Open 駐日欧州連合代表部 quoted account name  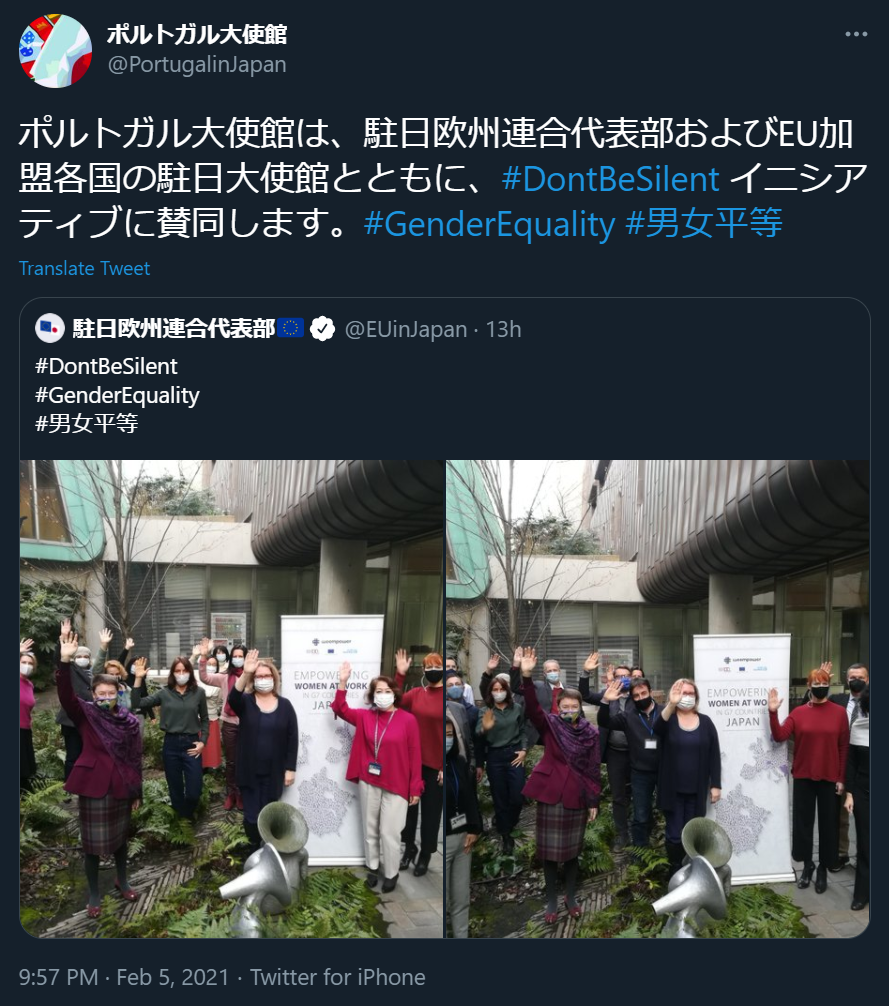coord(174,328)
